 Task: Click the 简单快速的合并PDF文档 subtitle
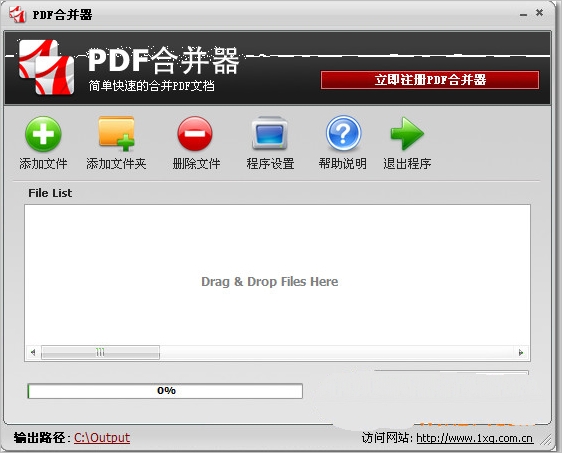(151, 86)
